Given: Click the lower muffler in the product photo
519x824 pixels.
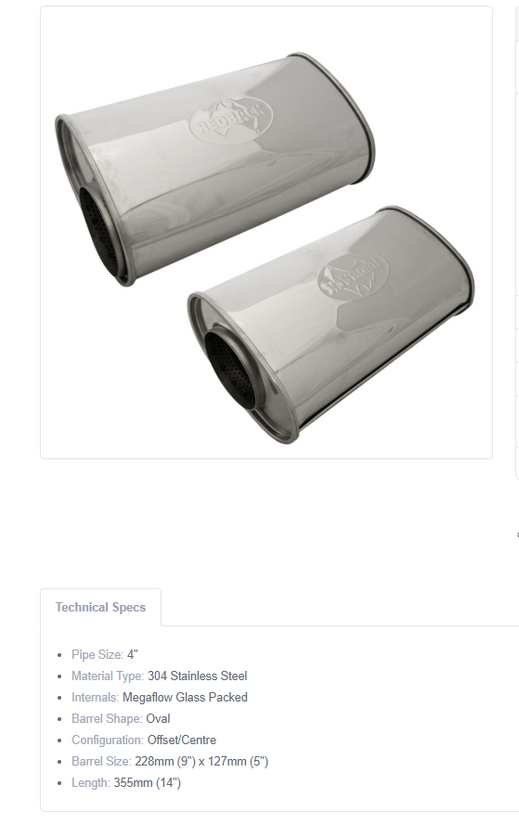Looking at the screenshot, I should [331, 324].
